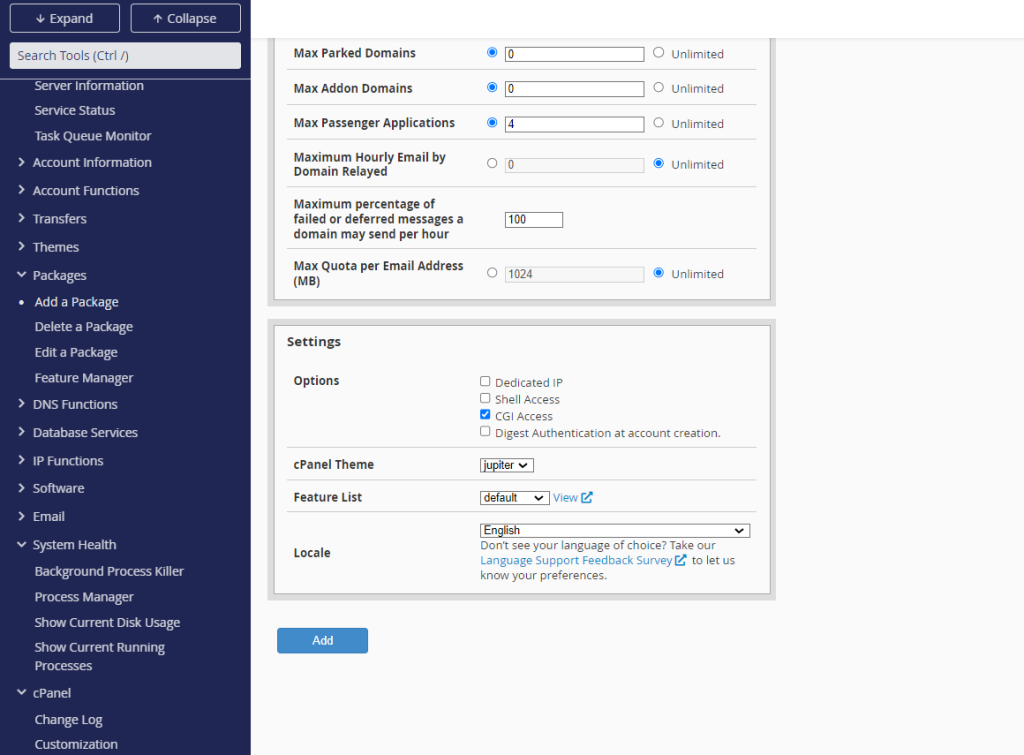This screenshot has width=1024, height=755.
Task: Click the external link icon next to View
Action: (x=587, y=498)
